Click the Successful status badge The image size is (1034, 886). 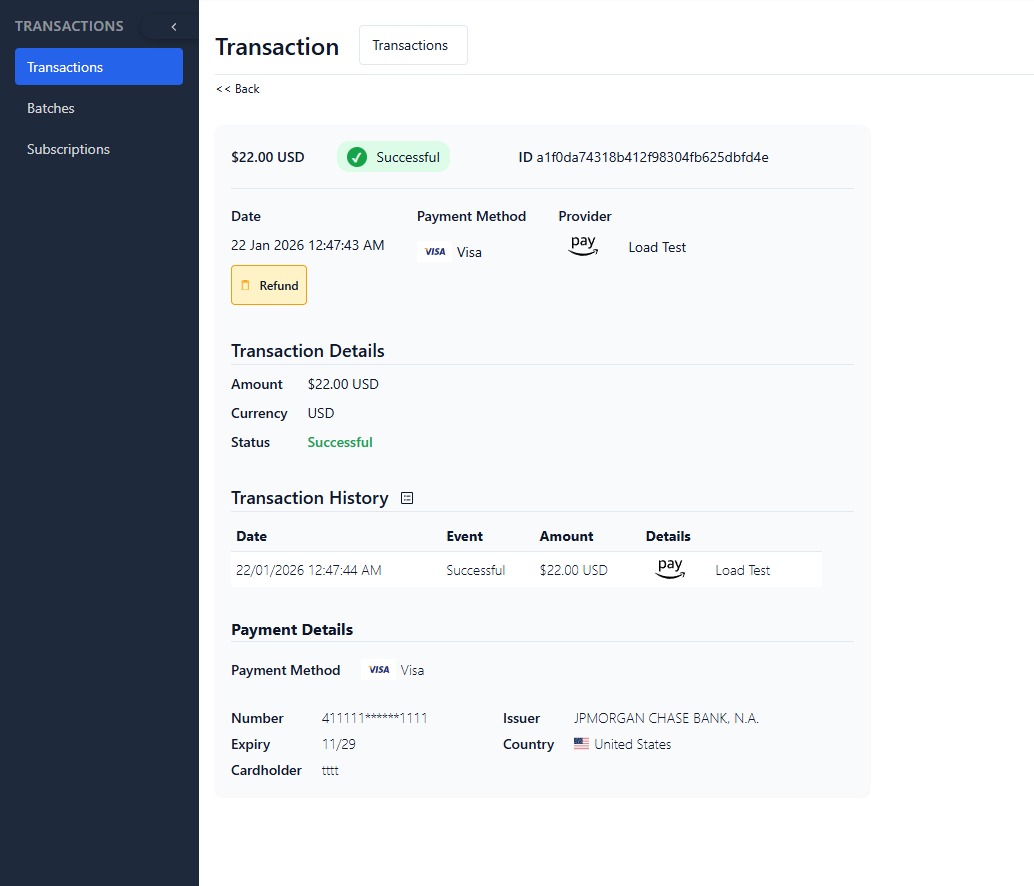pyautogui.click(x=393, y=156)
